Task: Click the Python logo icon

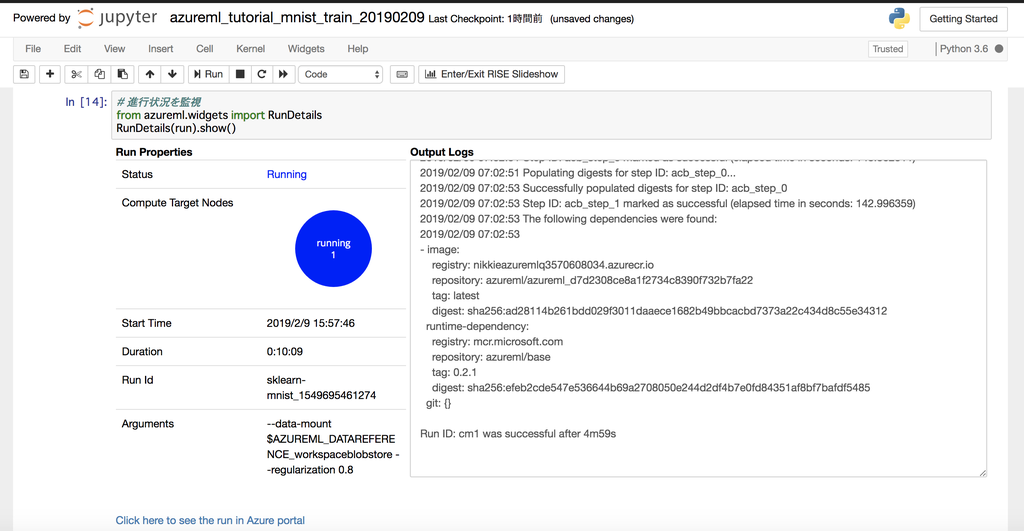Action: 899,18
